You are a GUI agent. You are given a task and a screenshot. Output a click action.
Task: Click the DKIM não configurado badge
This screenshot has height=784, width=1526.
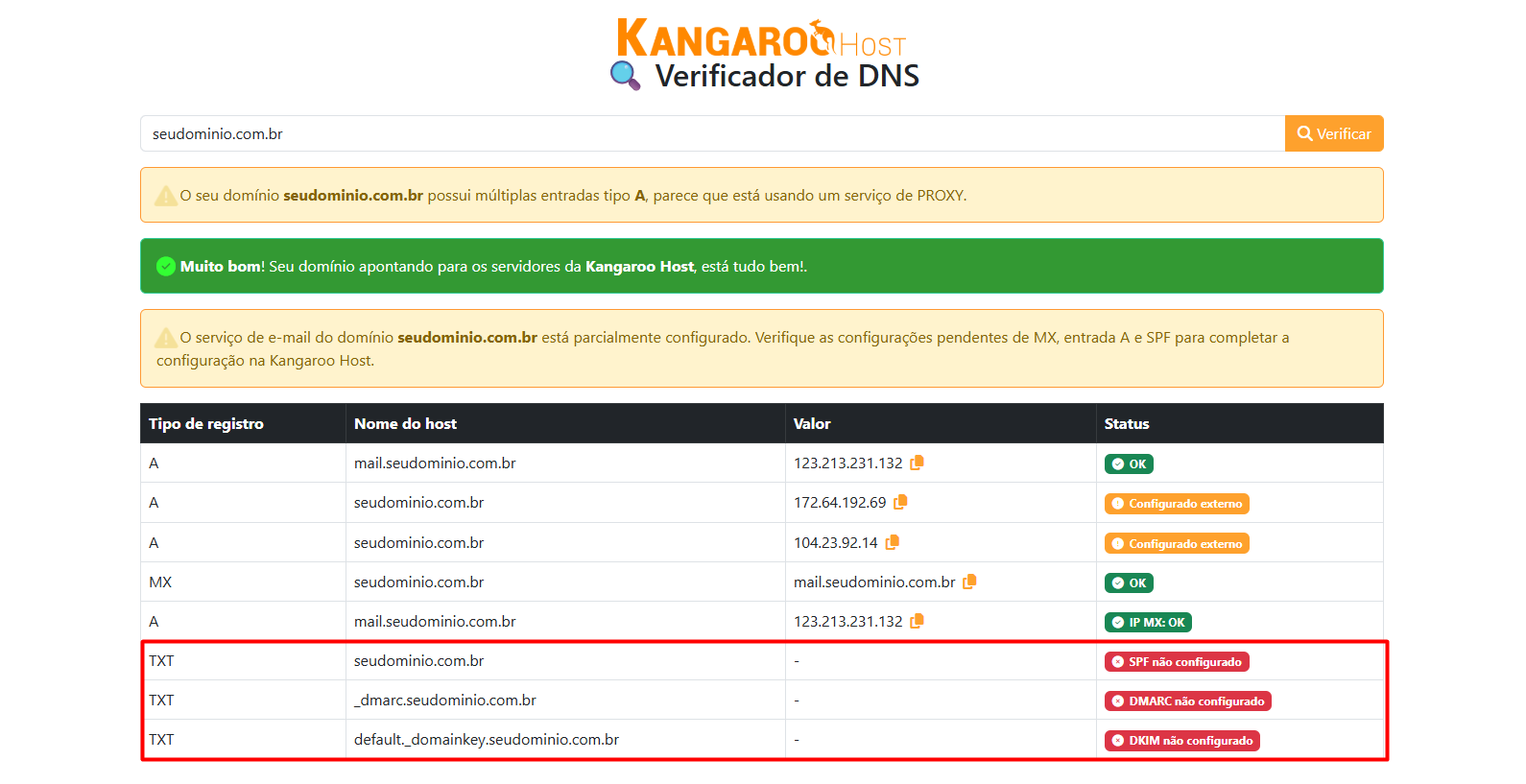pos(1182,741)
